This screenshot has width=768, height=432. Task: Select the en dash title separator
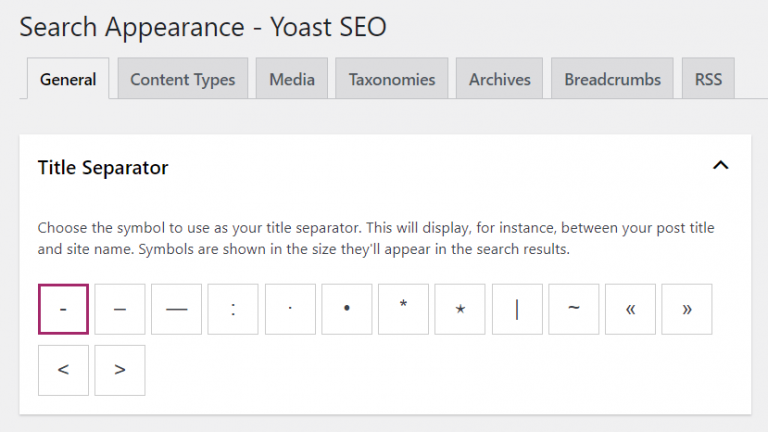tap(120, 309)
